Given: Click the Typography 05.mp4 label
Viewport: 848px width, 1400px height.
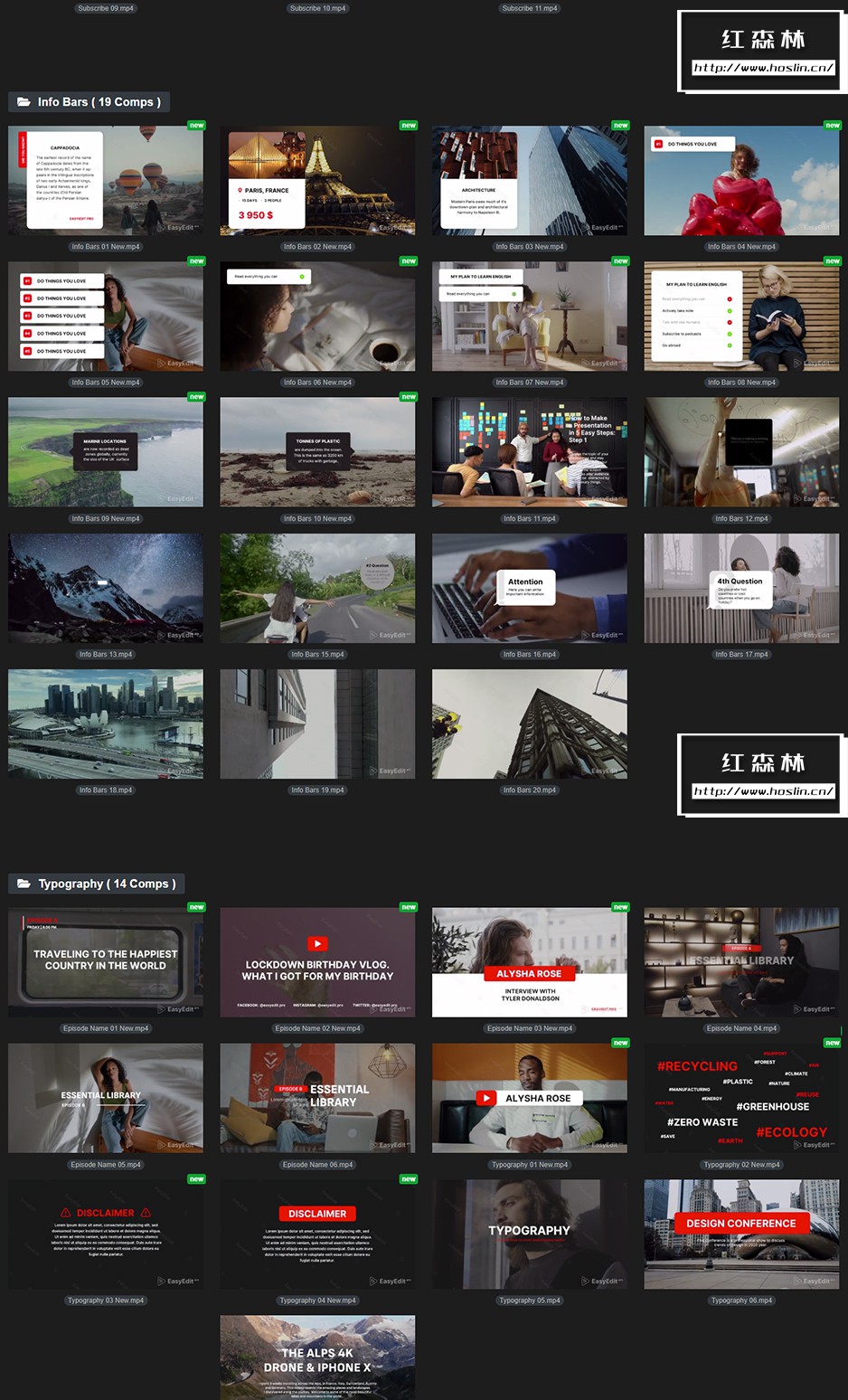Looking at the screenshot, I should coord(530,1301).
